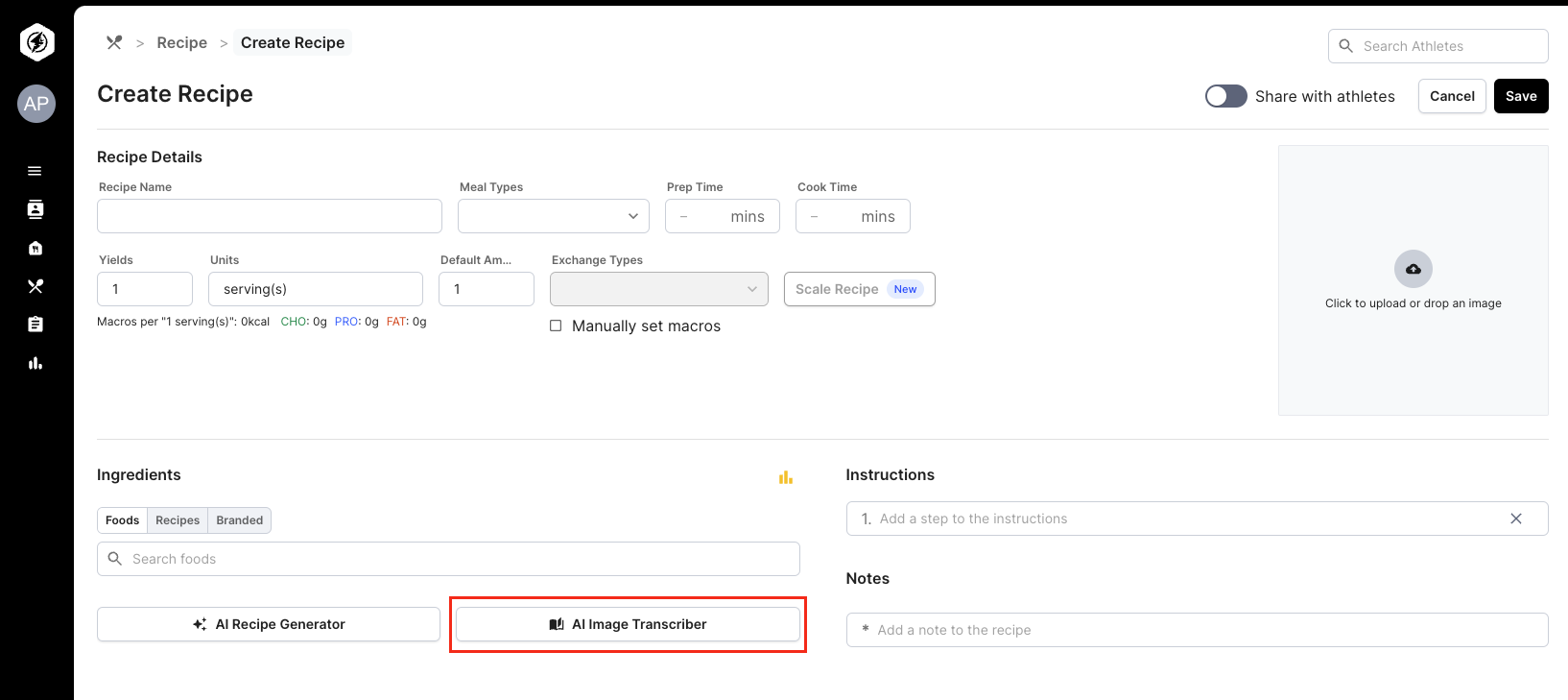Open the clipboard icon in the sidebar

click(x=36, y=325)
